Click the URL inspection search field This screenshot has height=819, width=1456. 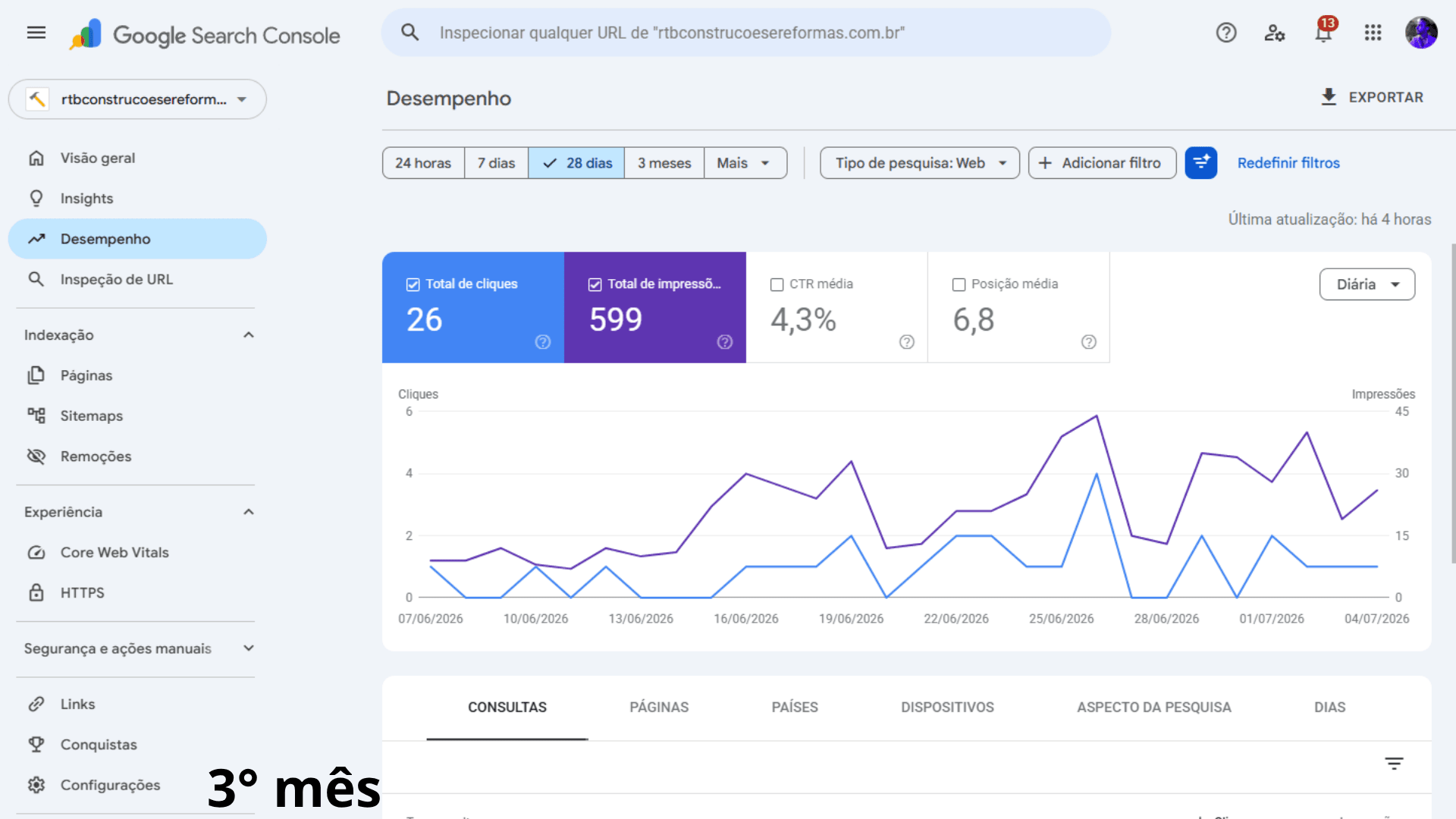pos(746,33)
